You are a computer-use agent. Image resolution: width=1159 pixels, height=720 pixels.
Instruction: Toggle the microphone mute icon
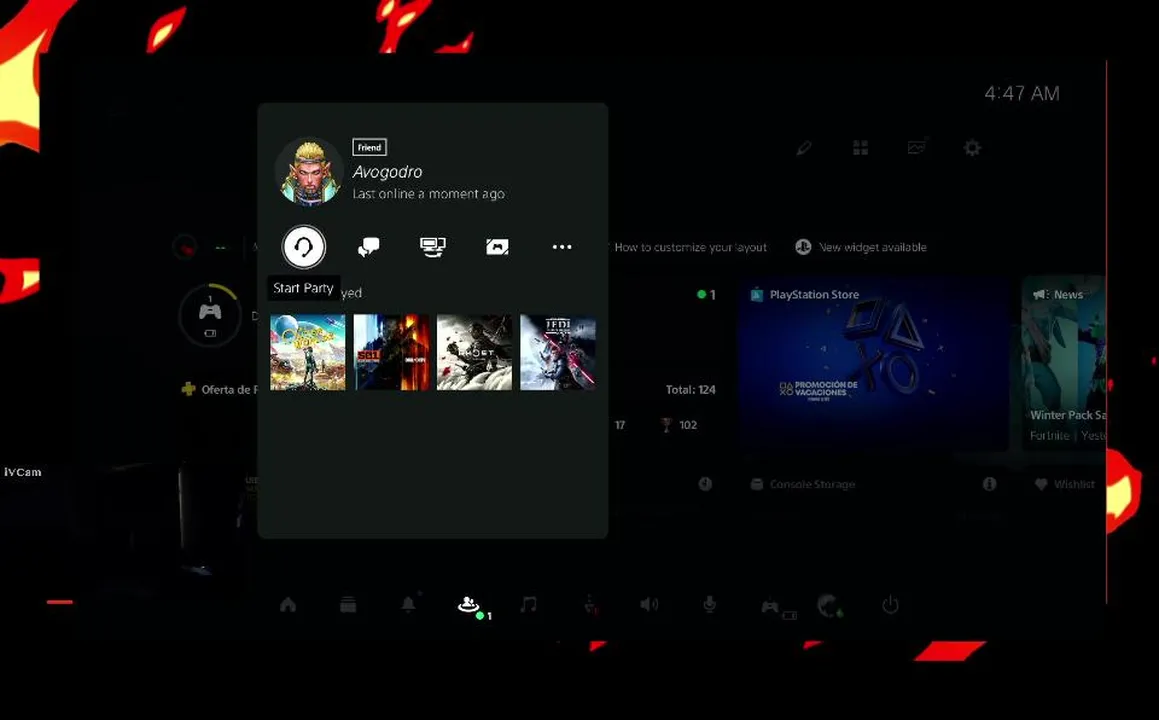tap(710, 605)
